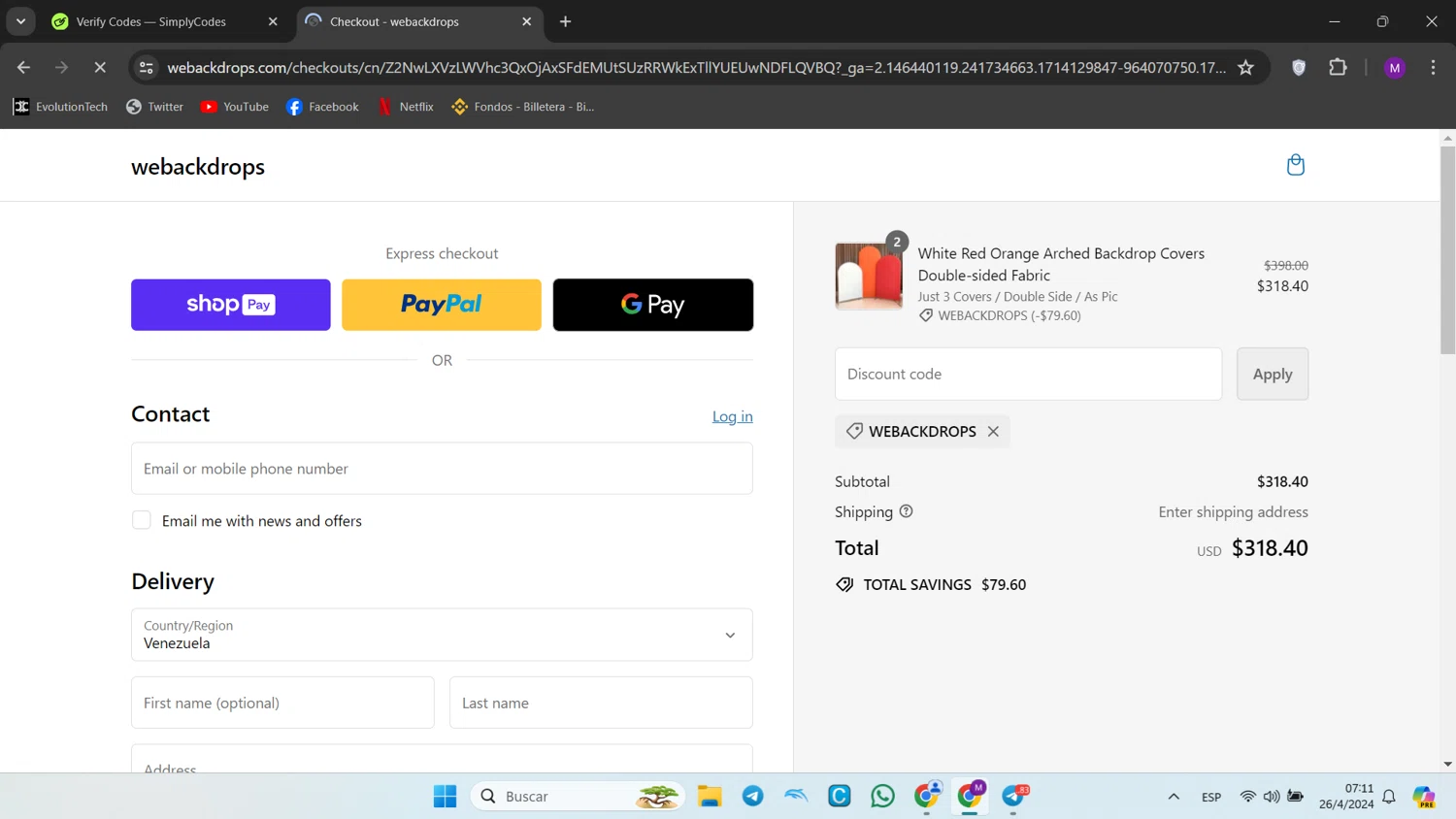Focus the Last name field
The height and width of the screenshot is (819, 1456).
pyautogui.click(x=601, y=703)
